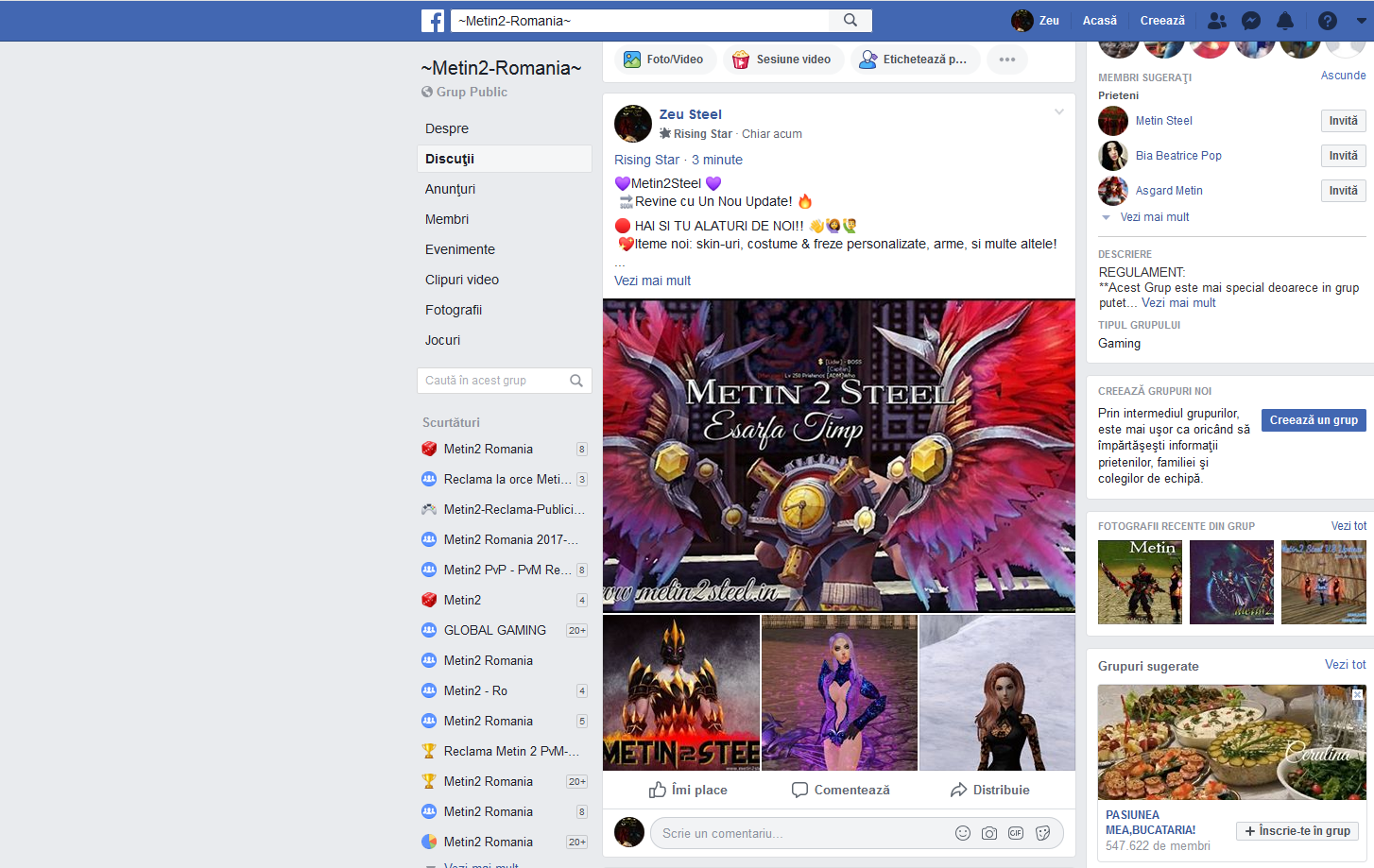Focus the top search field with ~Metin2-Romania~
The image size is (1374, 868).
[641, 21]
